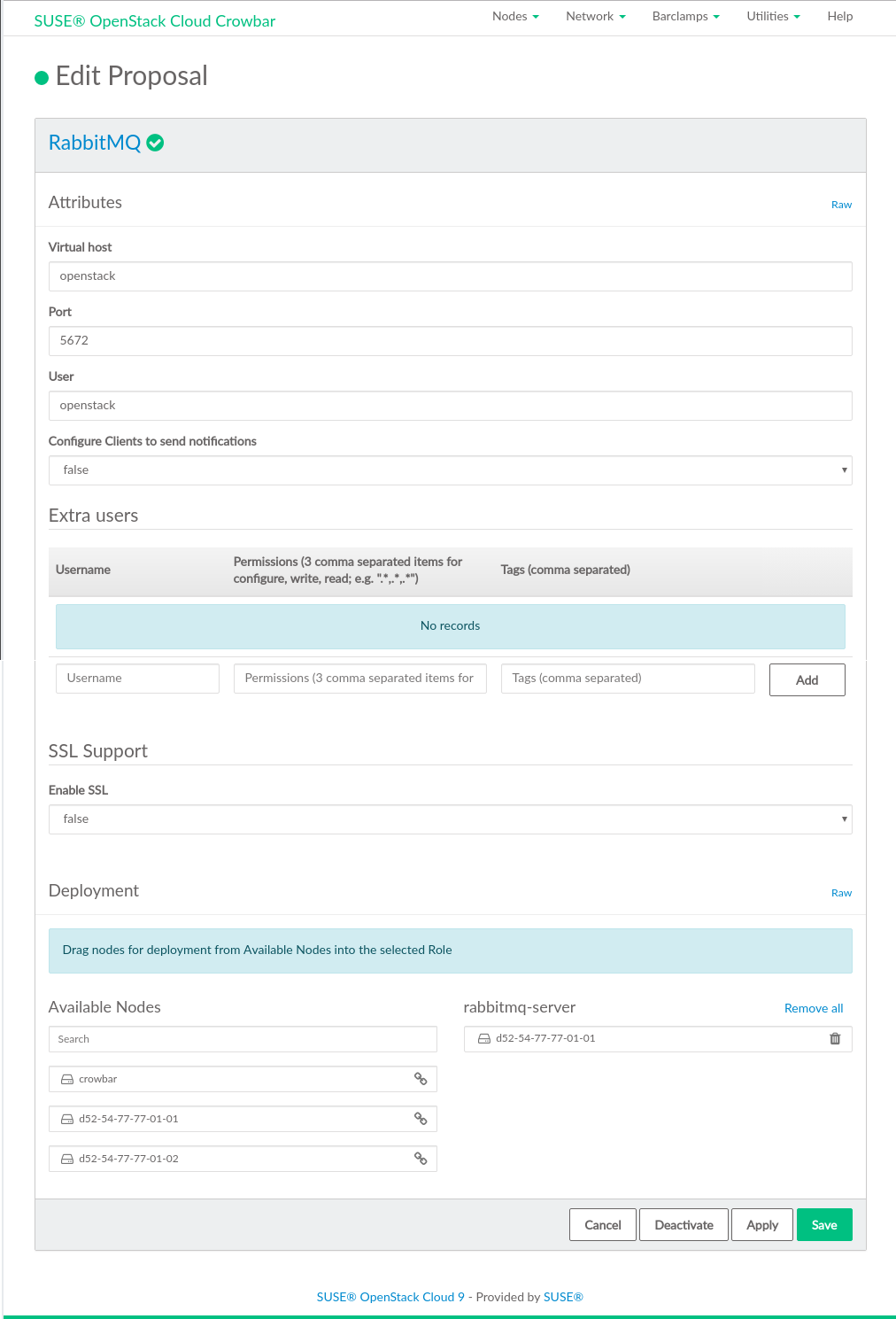Open the Utilities menu
Viewport: 896px width, 1319px height.
click(772, 17)
